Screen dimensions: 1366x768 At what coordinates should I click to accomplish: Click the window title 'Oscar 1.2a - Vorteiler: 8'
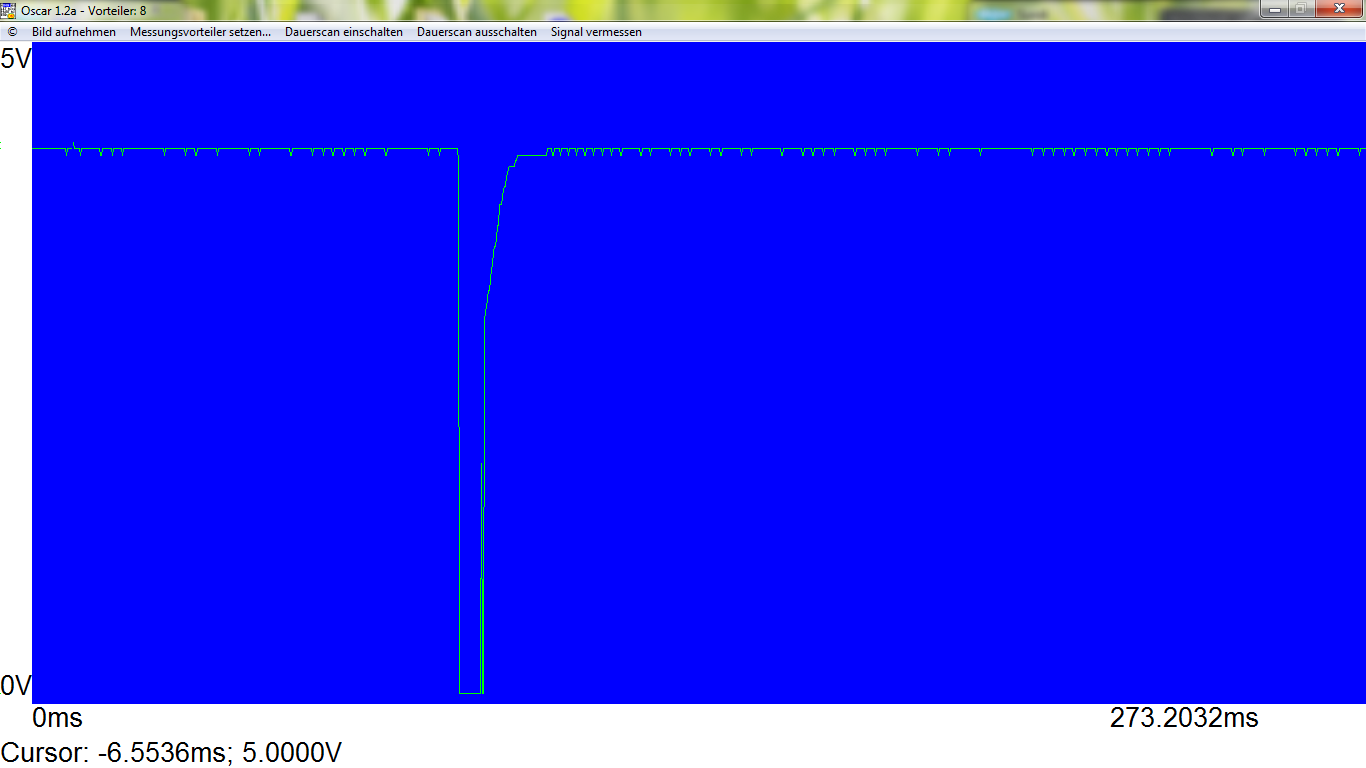tap(84, 10)
